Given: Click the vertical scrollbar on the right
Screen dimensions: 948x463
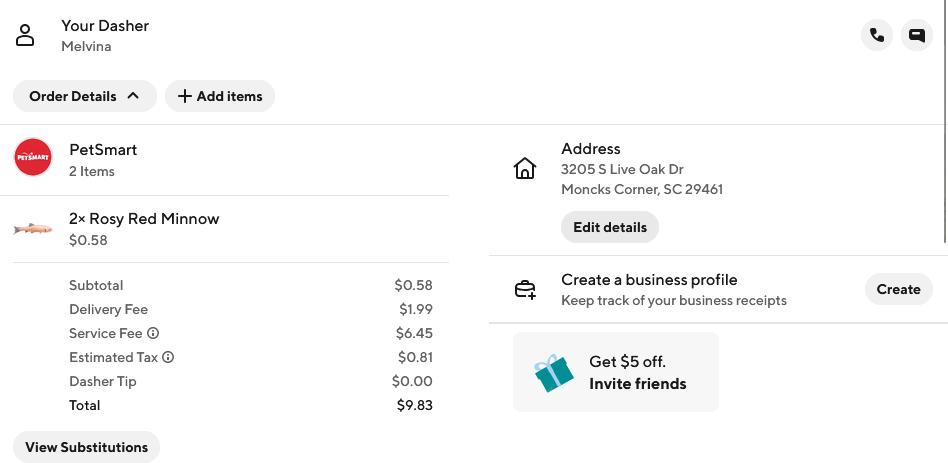Looking at the screenshot, I should coord(945,120).
